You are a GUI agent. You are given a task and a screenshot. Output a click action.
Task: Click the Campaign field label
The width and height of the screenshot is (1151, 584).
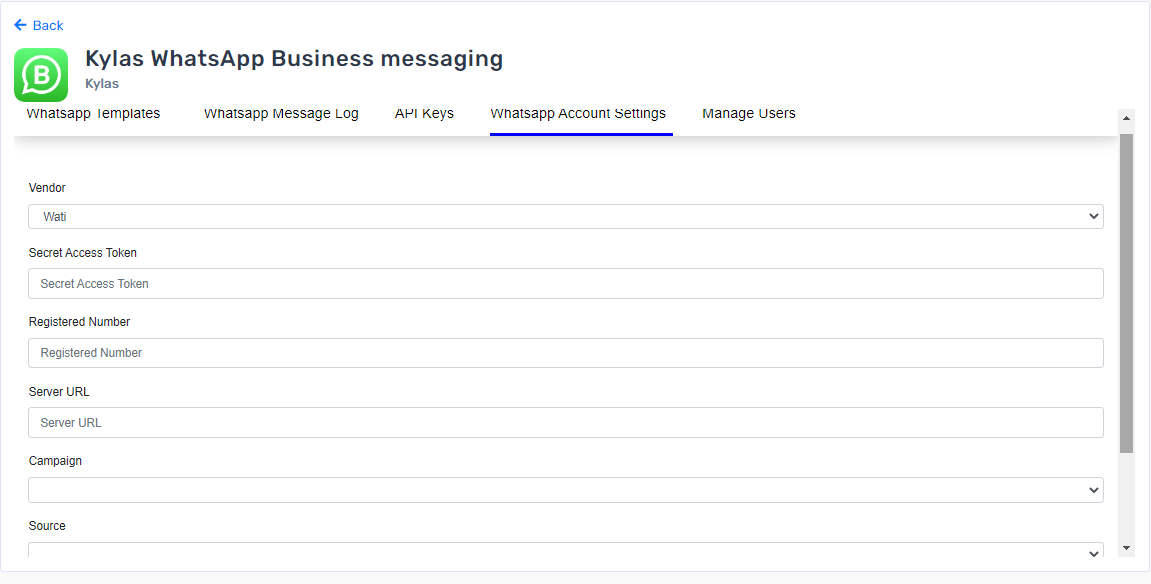(55, 461)
